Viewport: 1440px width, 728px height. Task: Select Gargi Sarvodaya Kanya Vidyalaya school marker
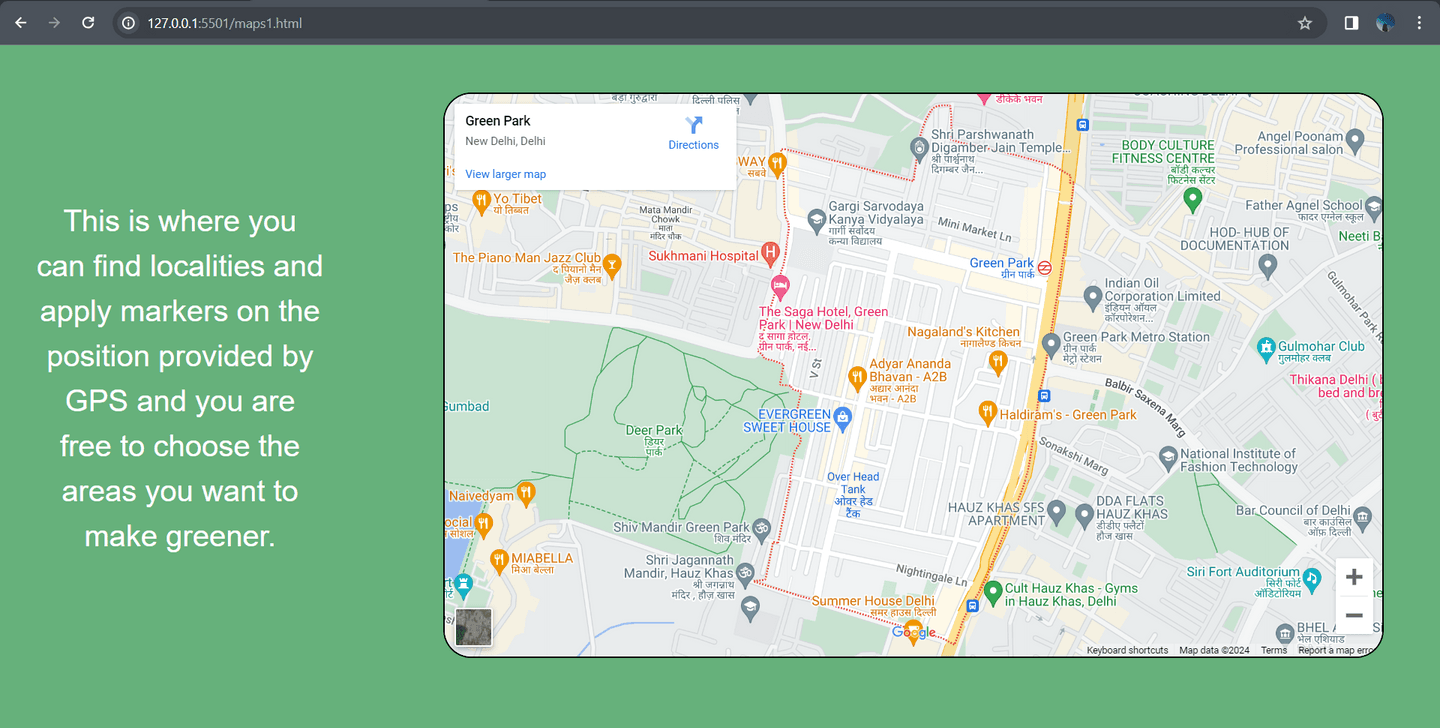tap(816, 220)
